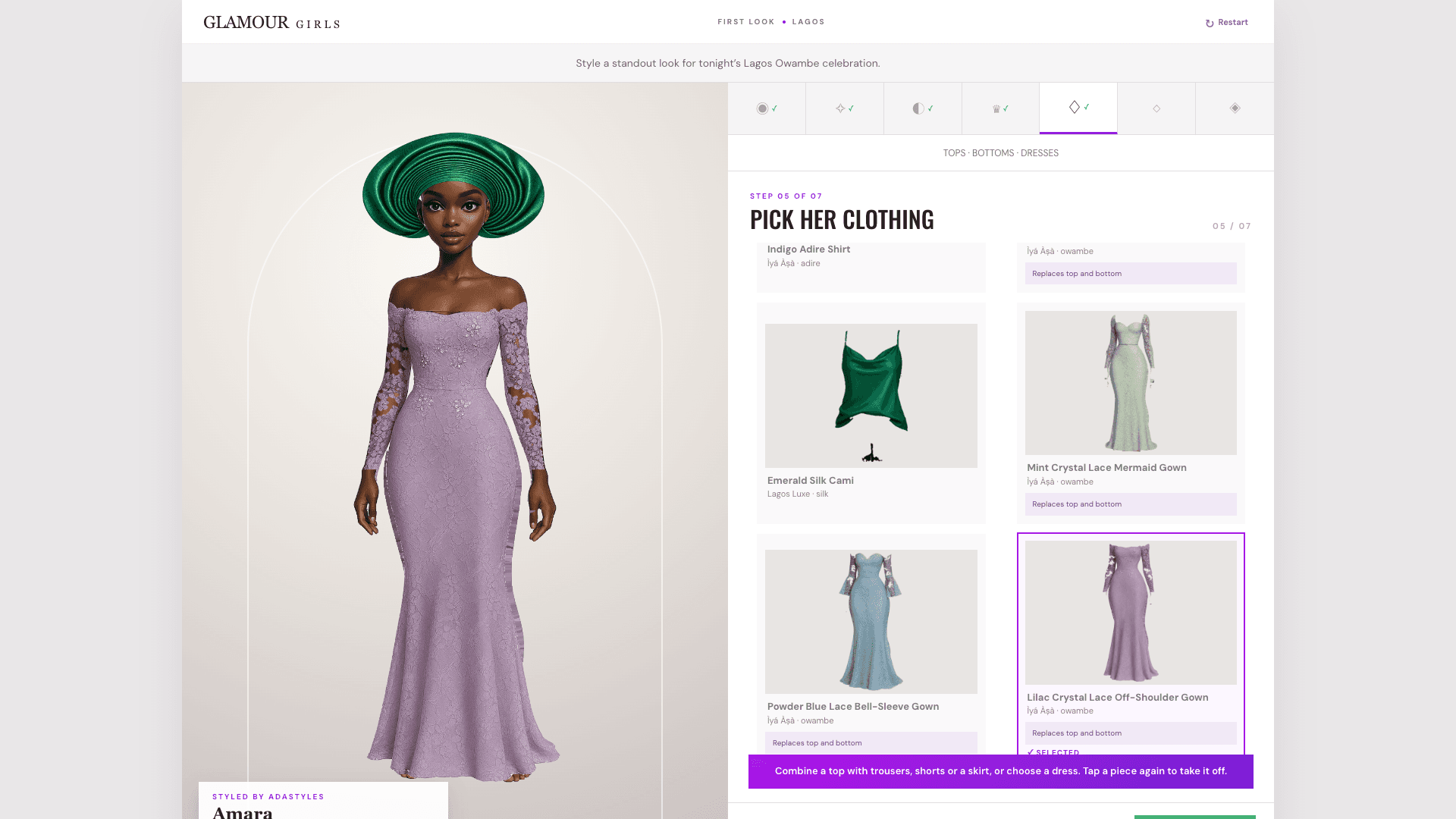Click the 'TOPS · BOTTOMS · DRESSES' subtitle
Screen dimensions: 1456x819
pyautogui.click(x=1000, y=153)
